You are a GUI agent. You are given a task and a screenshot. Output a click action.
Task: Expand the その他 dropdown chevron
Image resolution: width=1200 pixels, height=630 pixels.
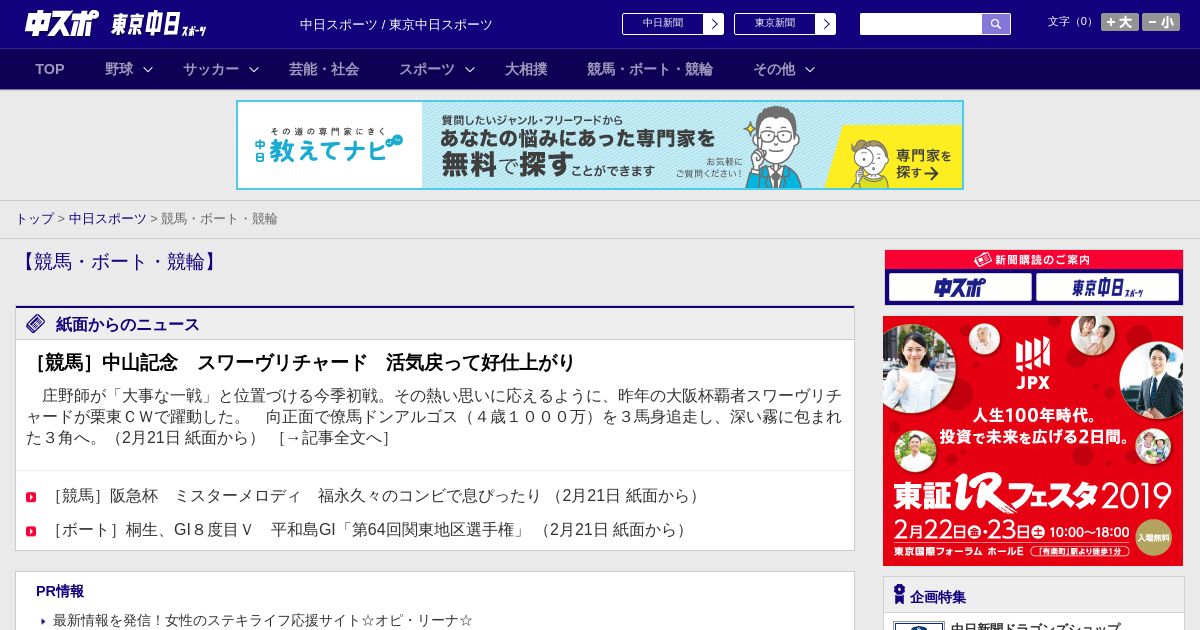(x=810, y=69)
